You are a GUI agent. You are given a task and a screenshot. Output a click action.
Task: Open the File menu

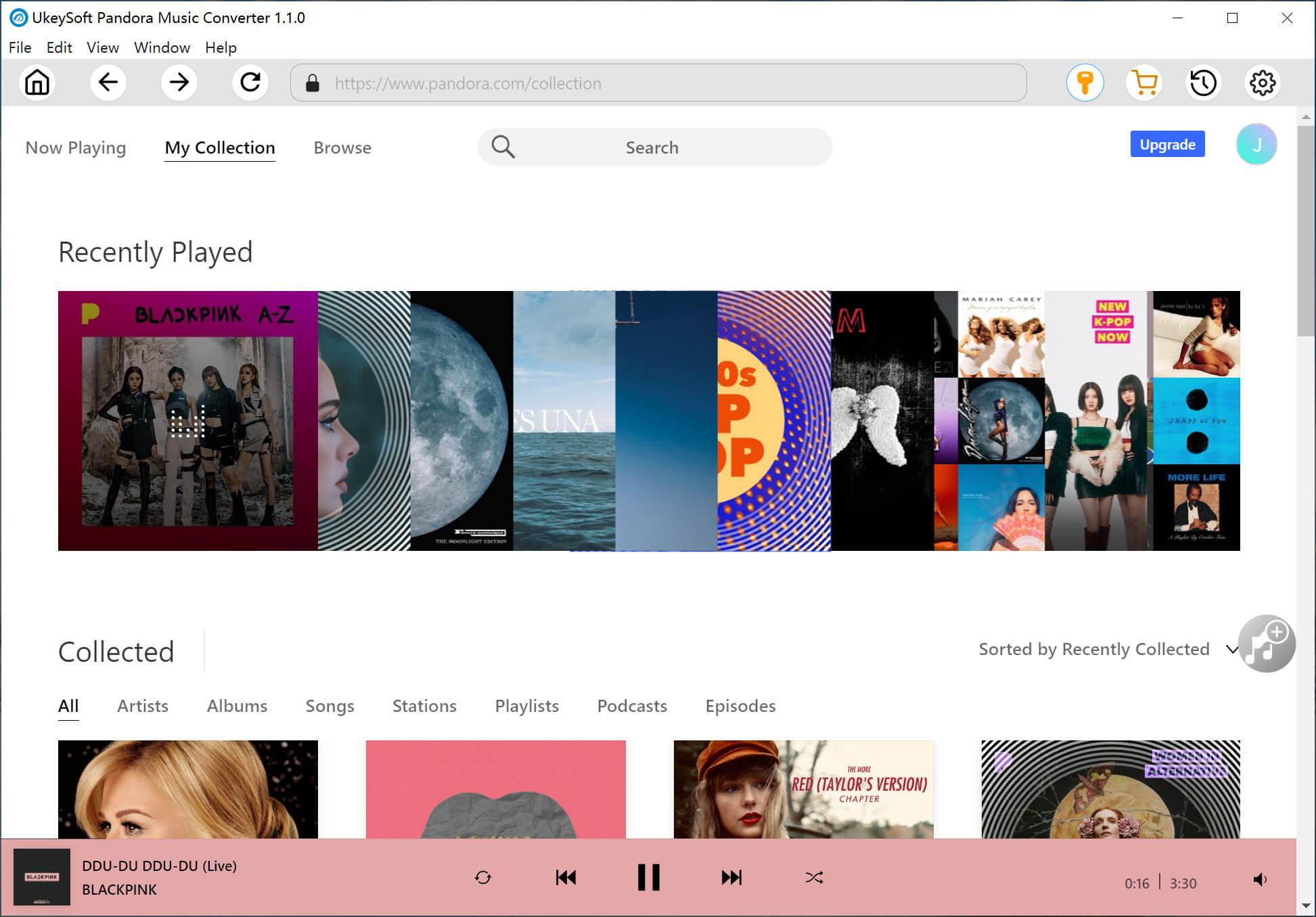(x=18, y=47)
